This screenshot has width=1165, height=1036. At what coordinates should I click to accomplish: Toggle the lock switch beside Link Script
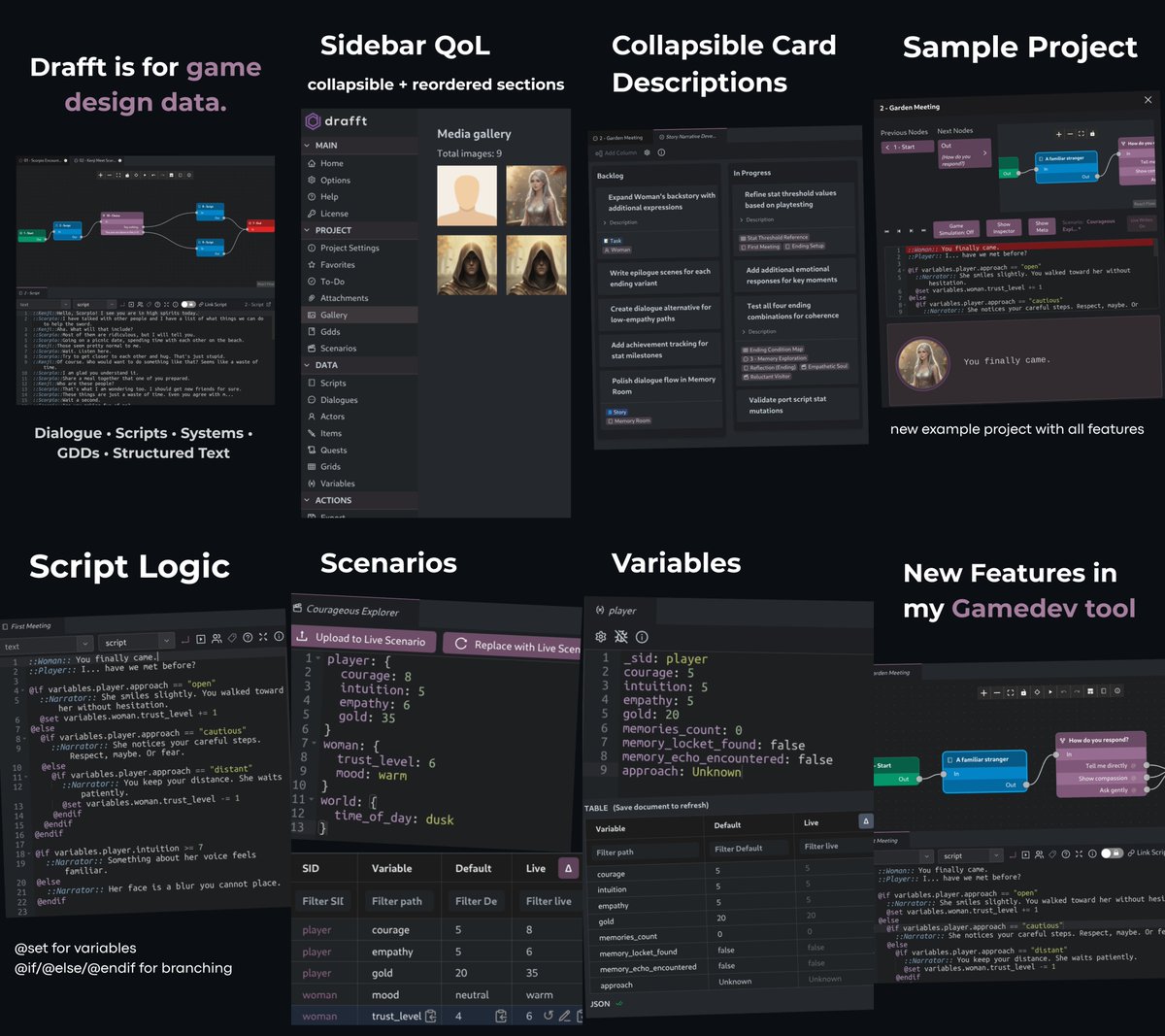click(x=1113, y=852)
